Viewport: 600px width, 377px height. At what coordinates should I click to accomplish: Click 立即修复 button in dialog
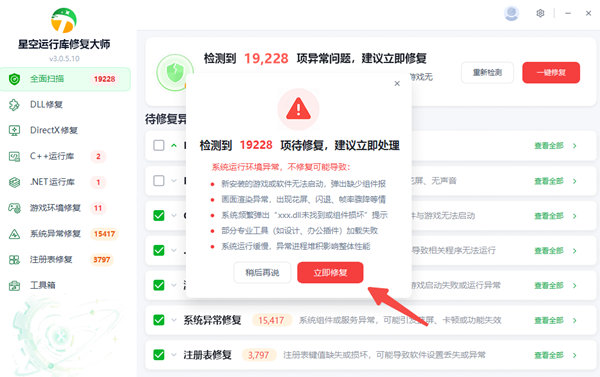[330, 273]
